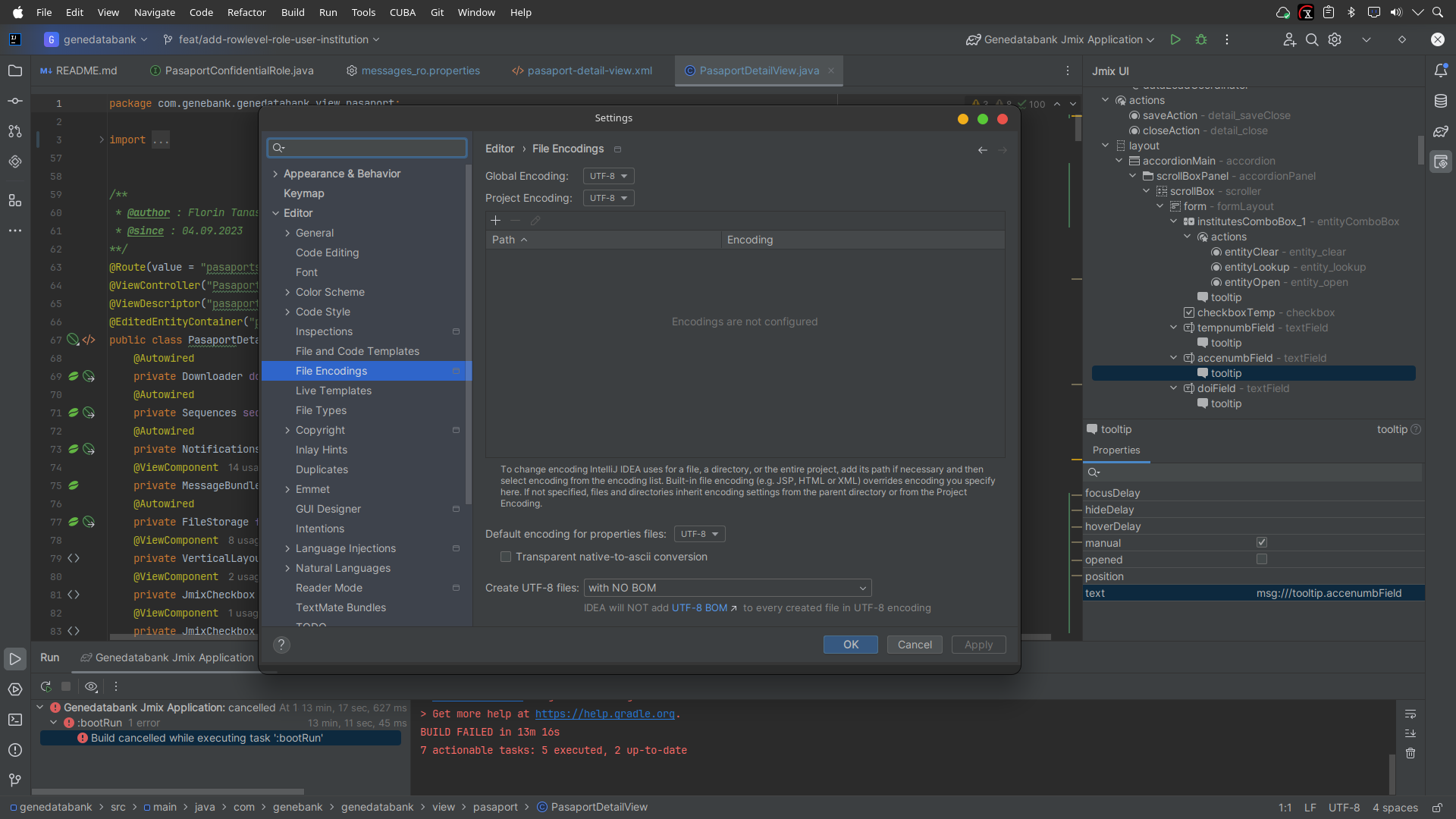Collapse the Editor settings group

click(275, 213)
